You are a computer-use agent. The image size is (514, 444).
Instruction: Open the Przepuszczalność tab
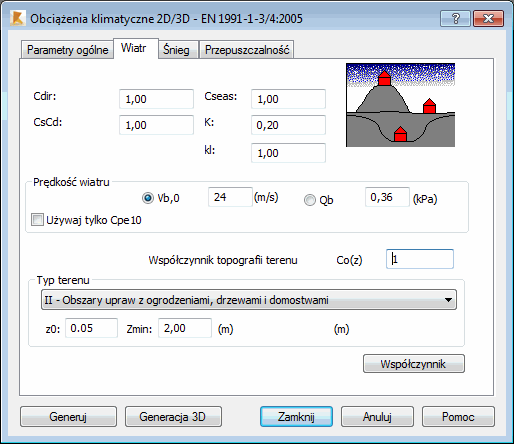(247, 50)
